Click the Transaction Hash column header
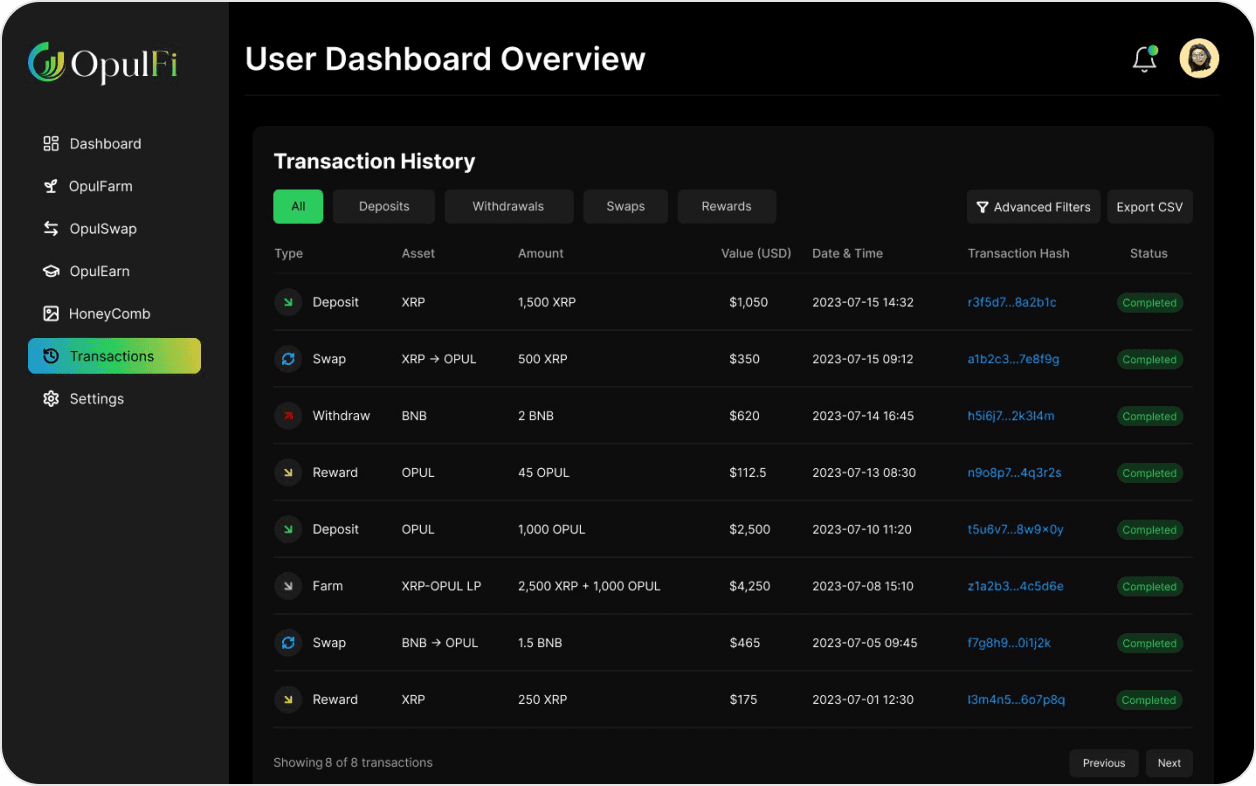This screenshot has width=1256, height=786. (1018, 254)
